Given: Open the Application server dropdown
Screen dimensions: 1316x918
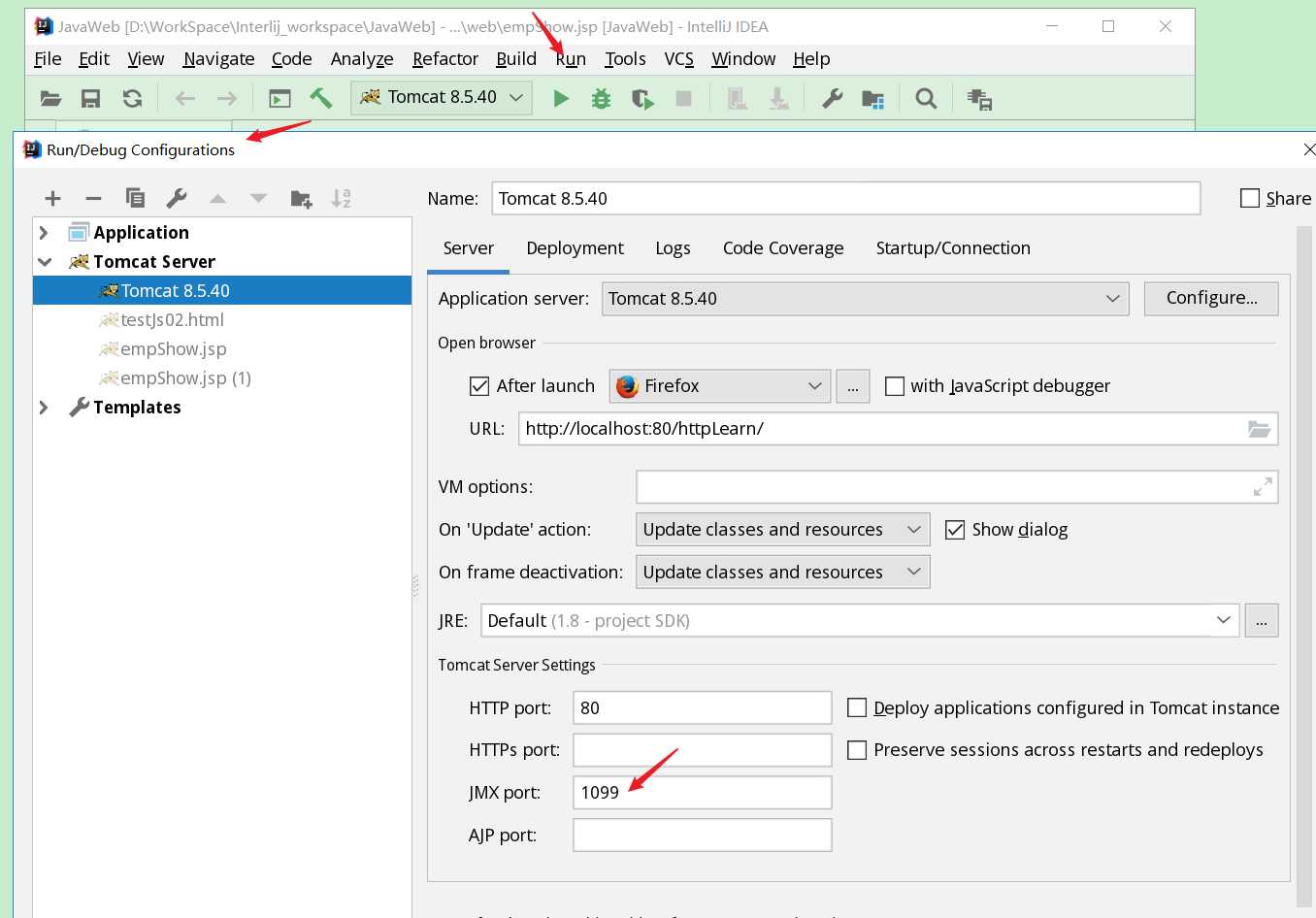Looking at the screenshot, I should coord(866,299).
